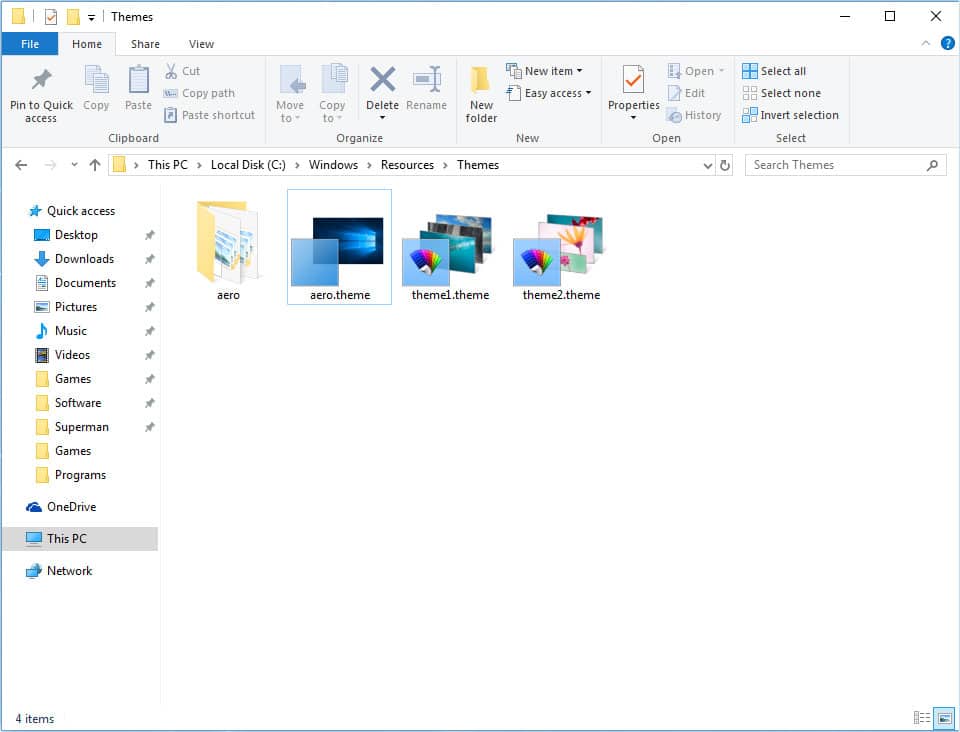Expand address bar history dropdown
The width and height of the screenshot is (960, 732).
click(708, 165)
